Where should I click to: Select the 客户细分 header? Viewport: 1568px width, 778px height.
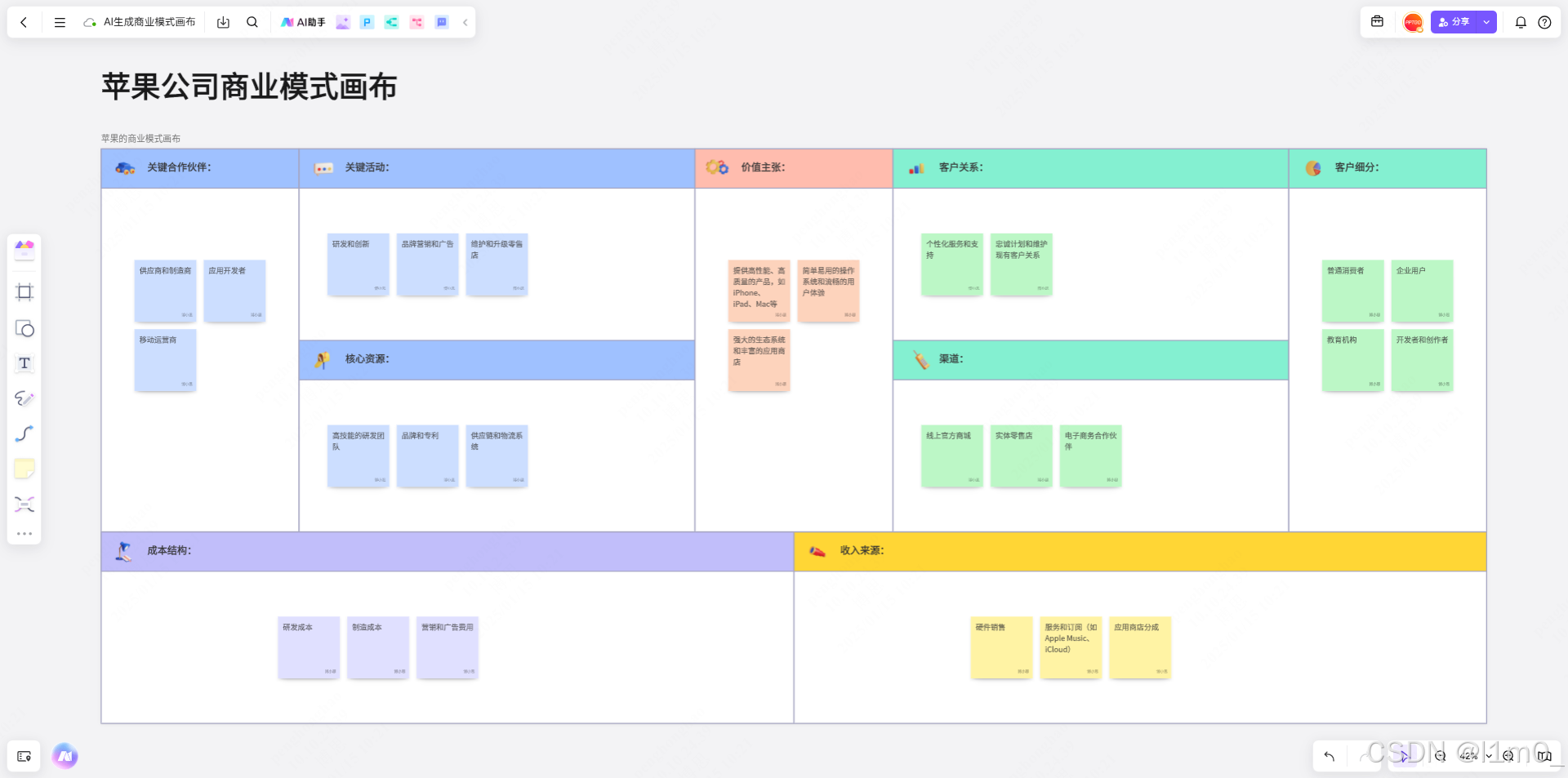point(1388,168)
